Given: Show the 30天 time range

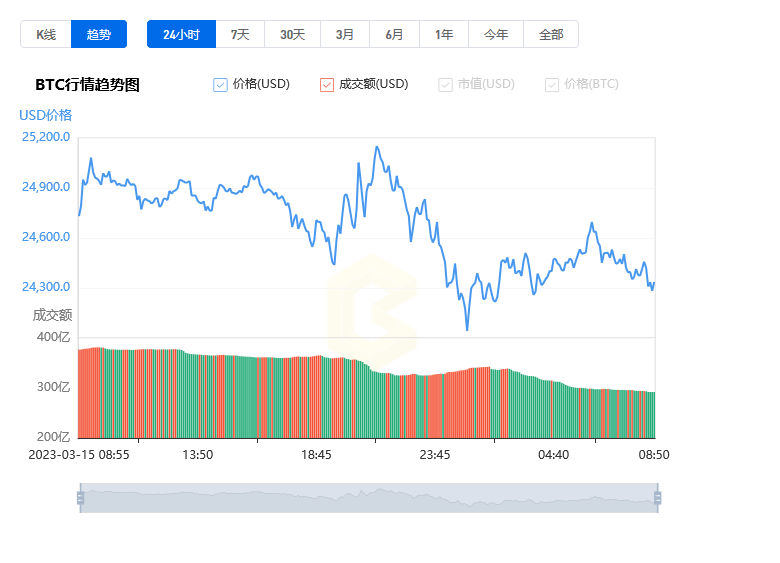Looking at the screenshot, I should [292, 34].
